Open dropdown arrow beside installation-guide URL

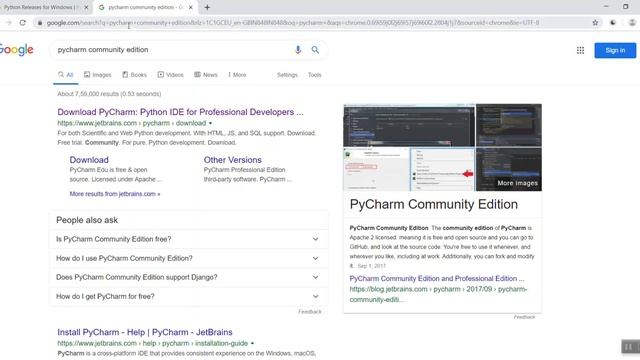pos(252,344)
